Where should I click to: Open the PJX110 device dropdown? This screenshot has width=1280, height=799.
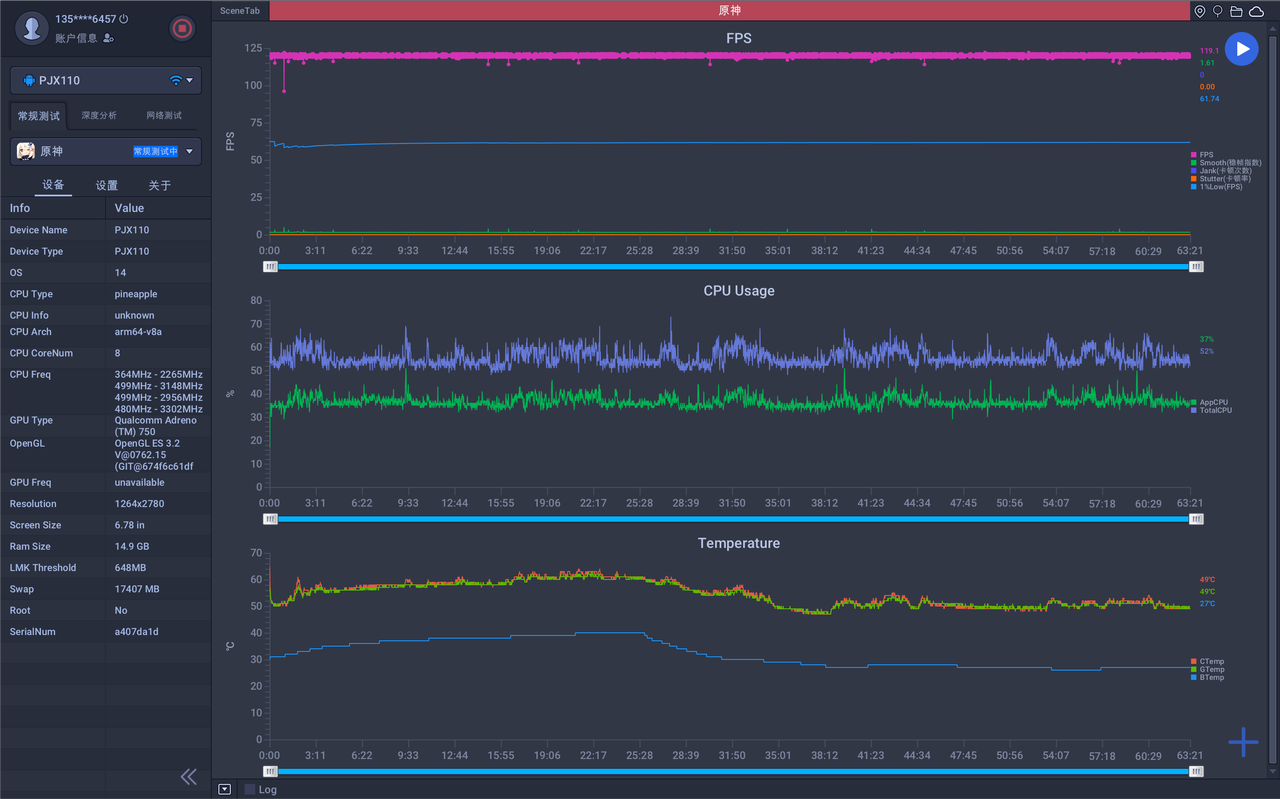coord(106,80)
